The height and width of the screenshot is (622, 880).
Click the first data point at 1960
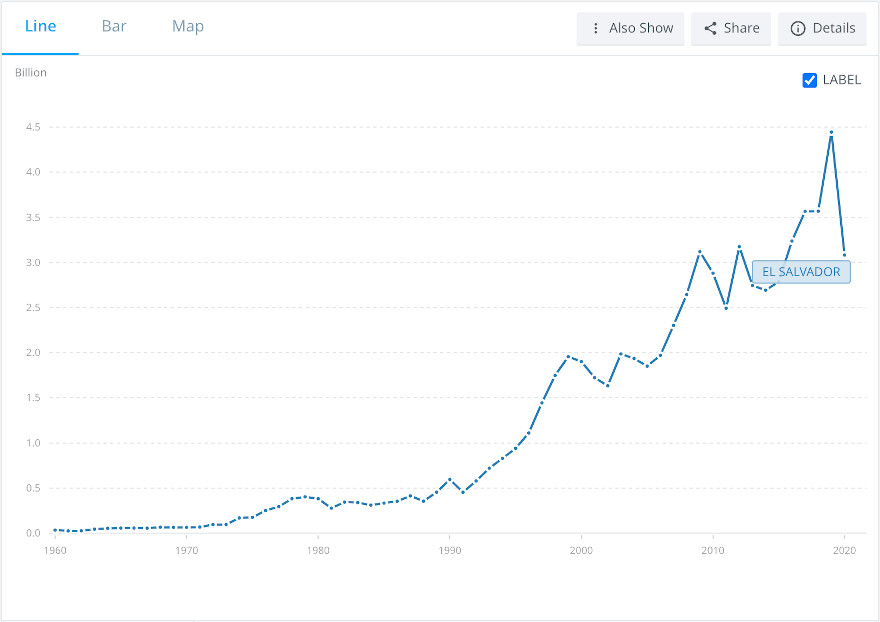(54, 530)
